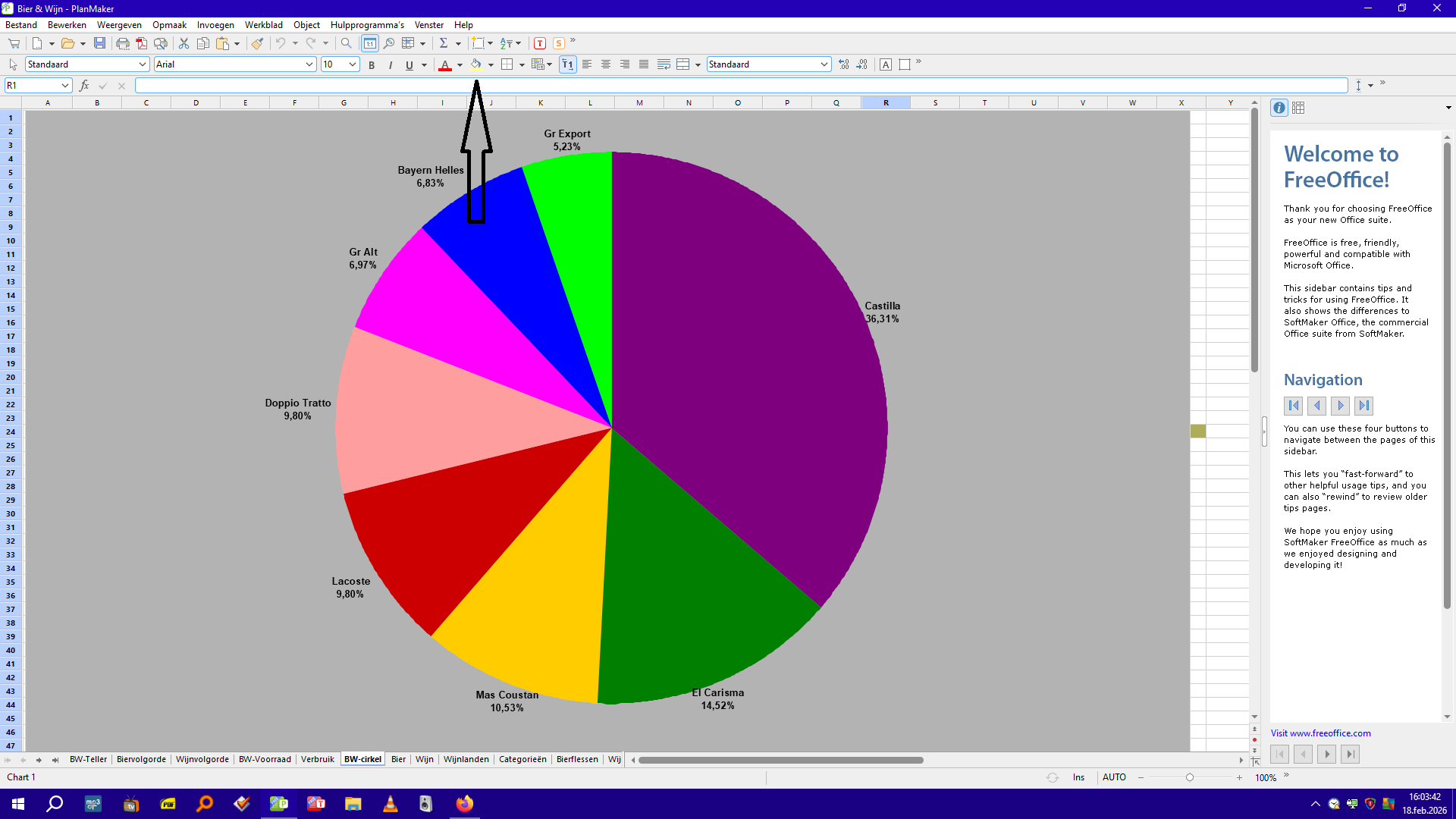Toggle bold formatting
Image resolution: width=1456 pixels, height=819 pixels.
pos(372,65)
